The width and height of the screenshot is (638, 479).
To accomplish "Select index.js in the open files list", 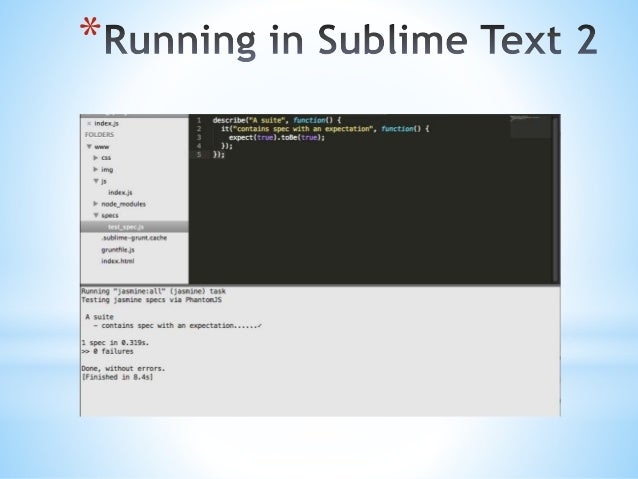I will pyautogui.click(x=106, y=123).
